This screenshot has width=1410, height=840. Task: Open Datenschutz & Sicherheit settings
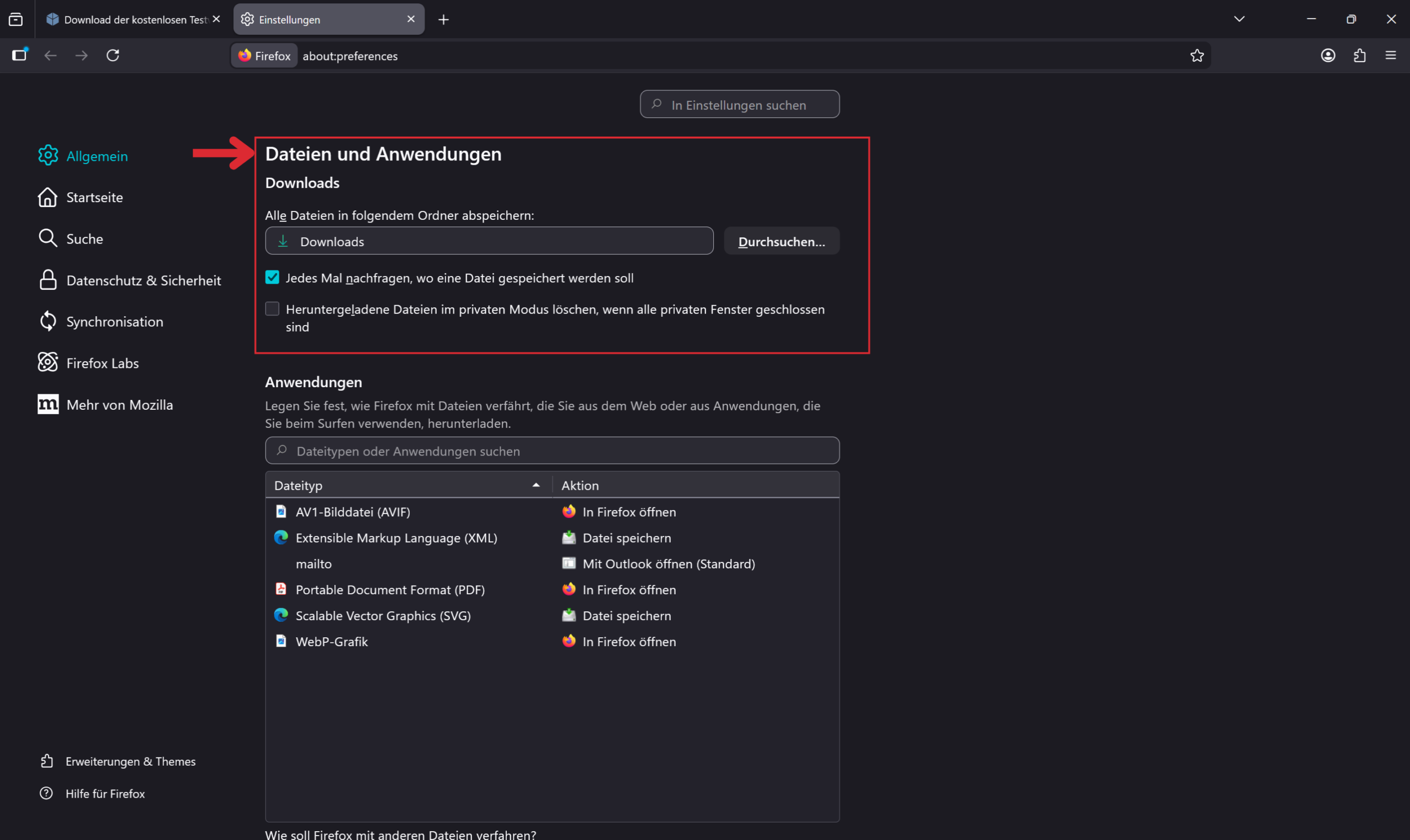pyautogui.click(x=143, y=280)
